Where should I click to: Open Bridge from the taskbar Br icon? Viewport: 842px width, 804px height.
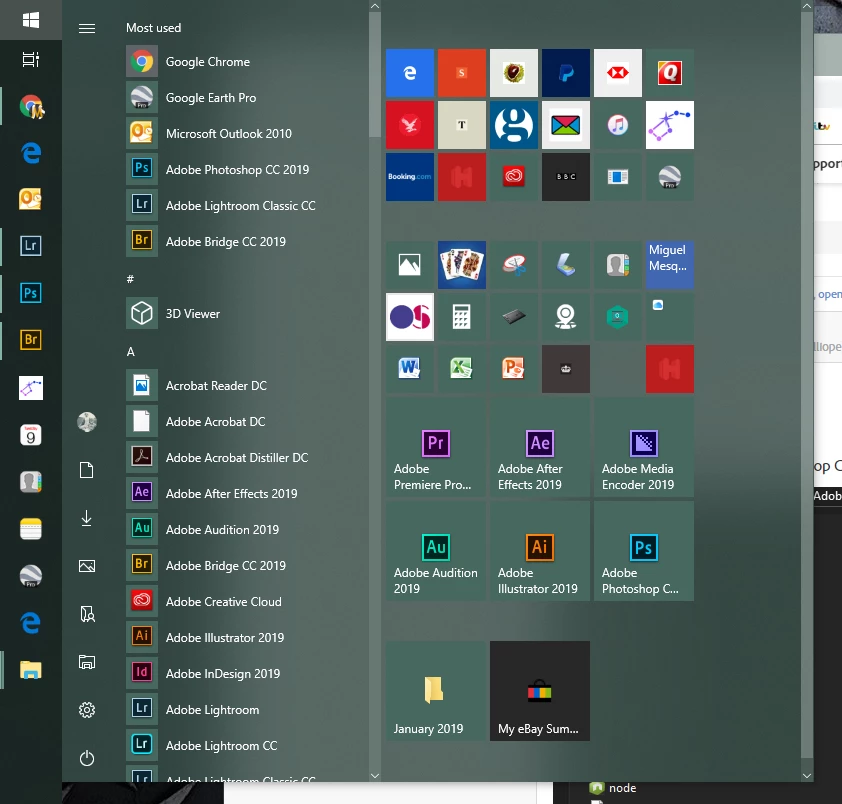tap(31, 339)
